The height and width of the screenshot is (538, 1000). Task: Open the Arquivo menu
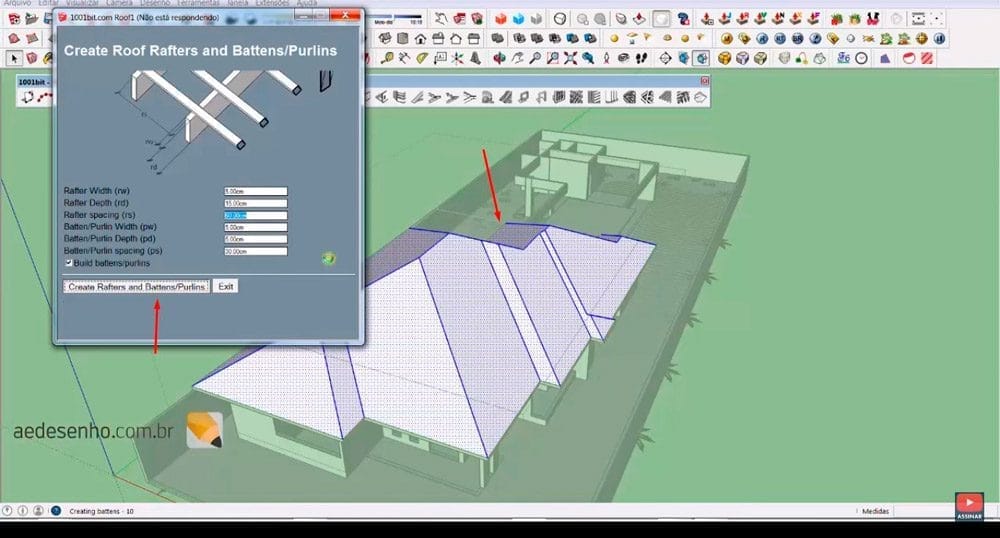point(17,3)
